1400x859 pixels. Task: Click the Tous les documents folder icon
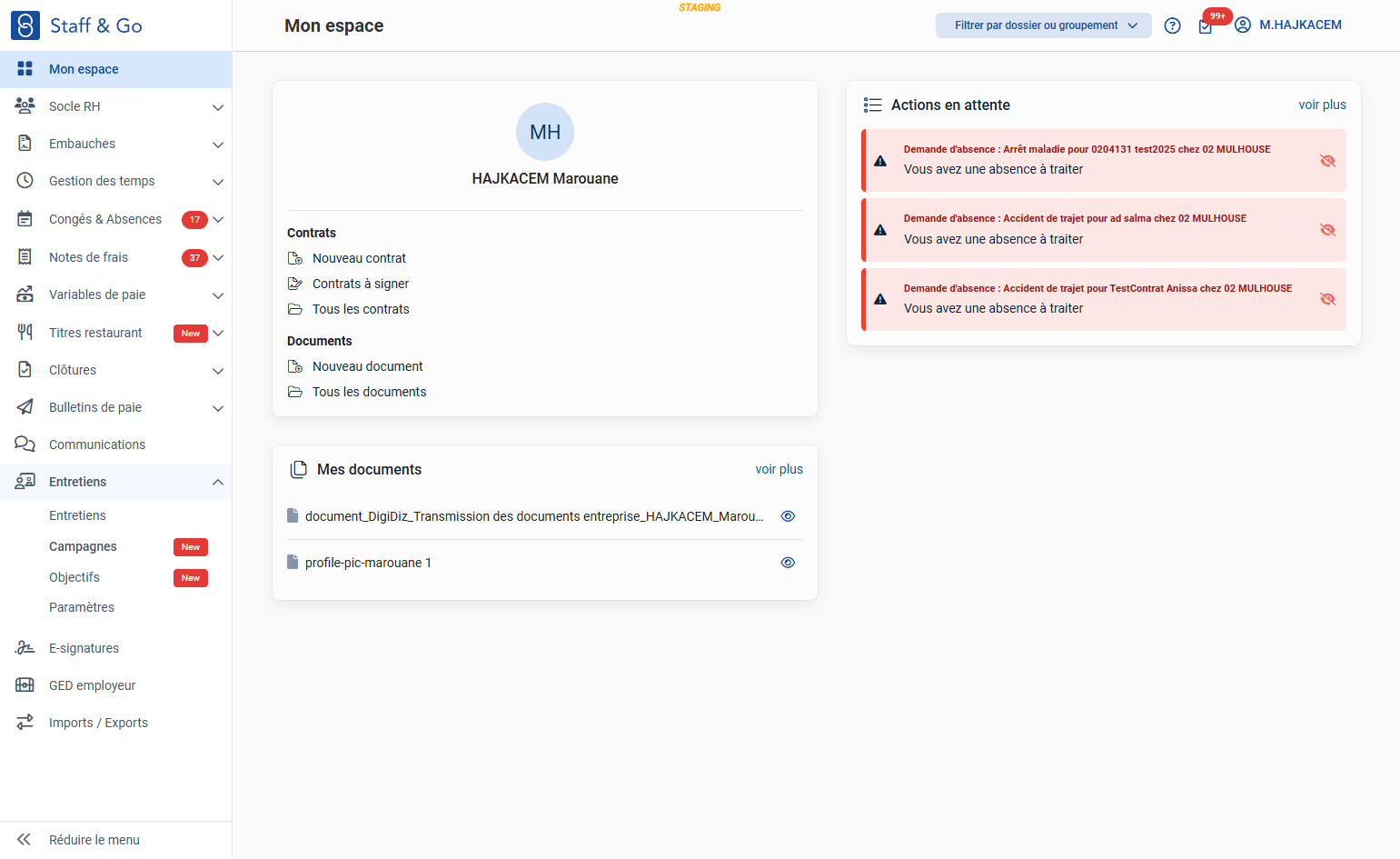295,392
